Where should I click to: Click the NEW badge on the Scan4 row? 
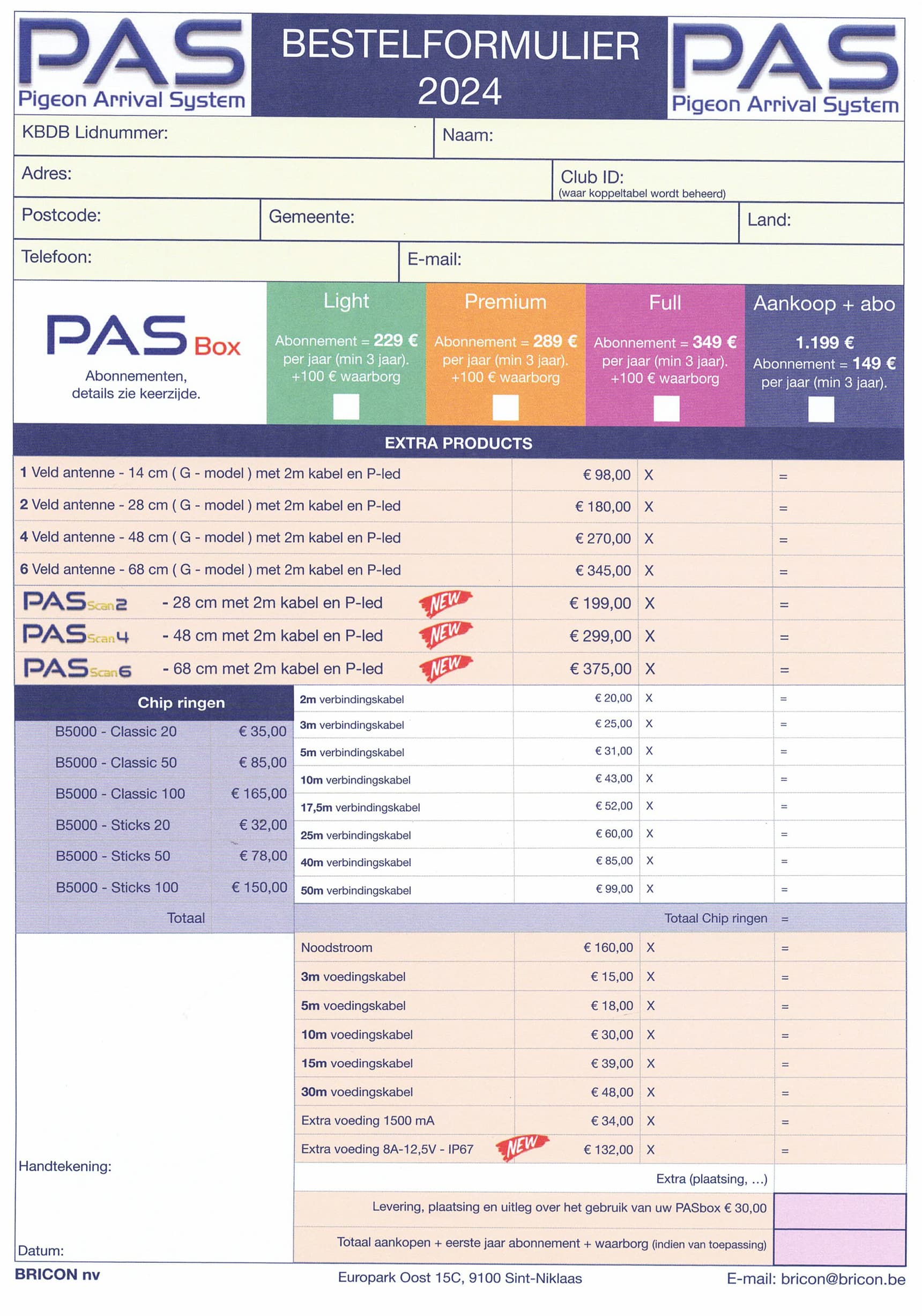445,634
